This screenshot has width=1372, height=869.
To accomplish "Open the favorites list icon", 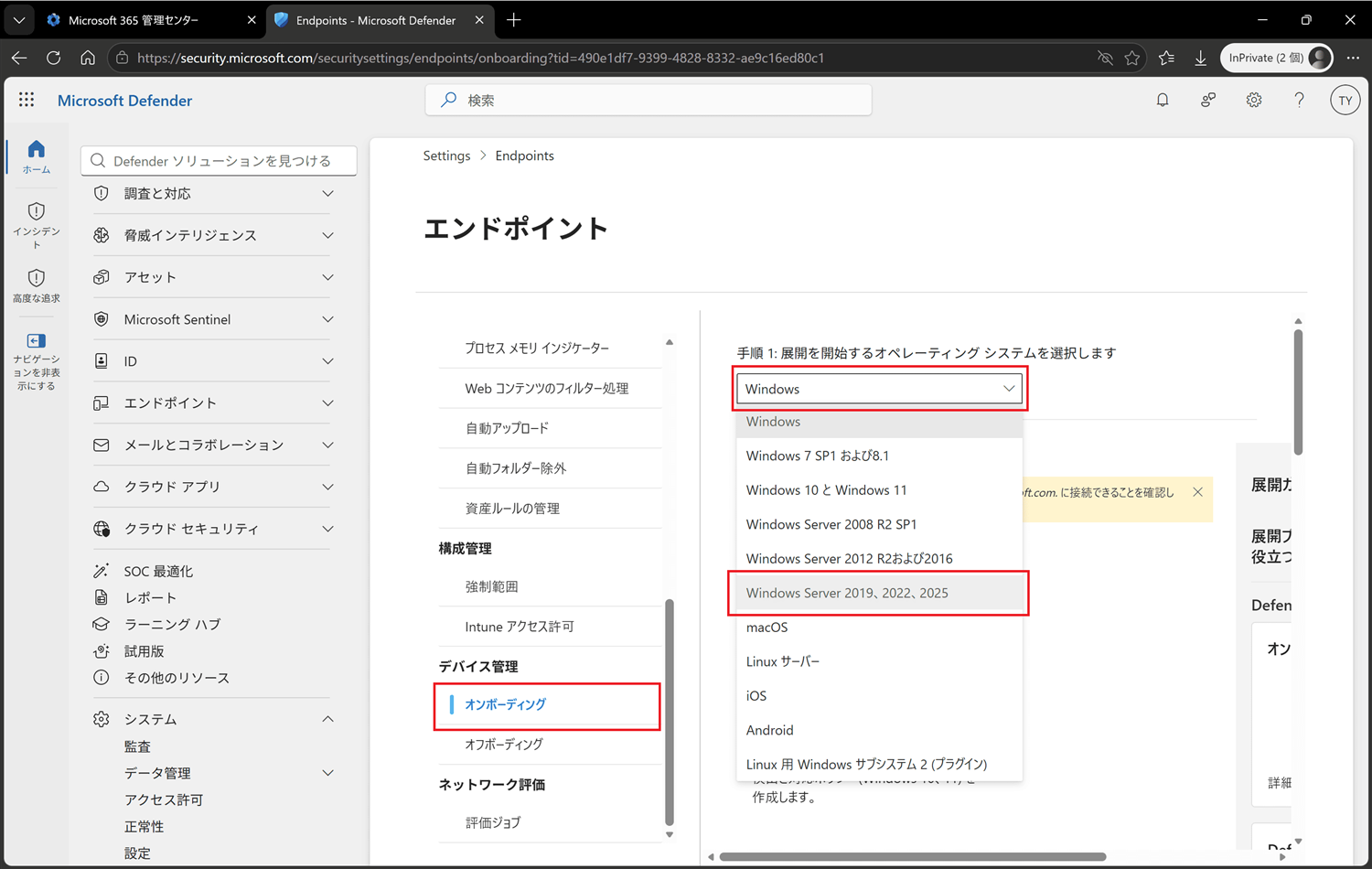I will [x=1166, y=58].
